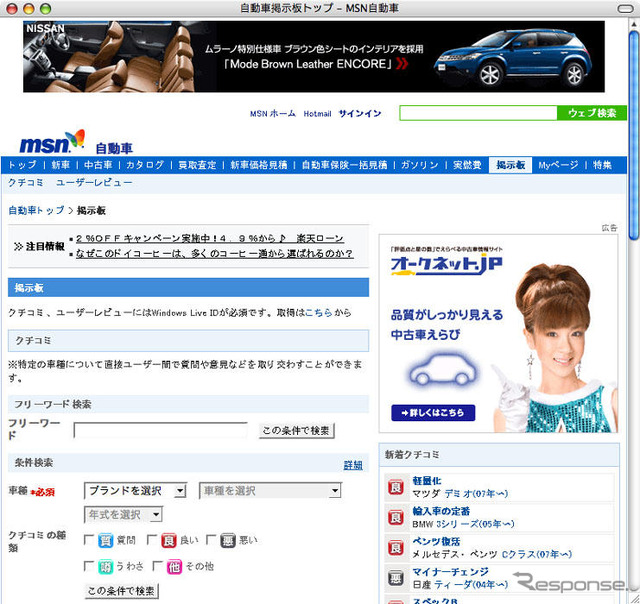This screenshot has height=604, width=640.
Task: Open the 中古車 nav tab
Action: pos(98,165)
